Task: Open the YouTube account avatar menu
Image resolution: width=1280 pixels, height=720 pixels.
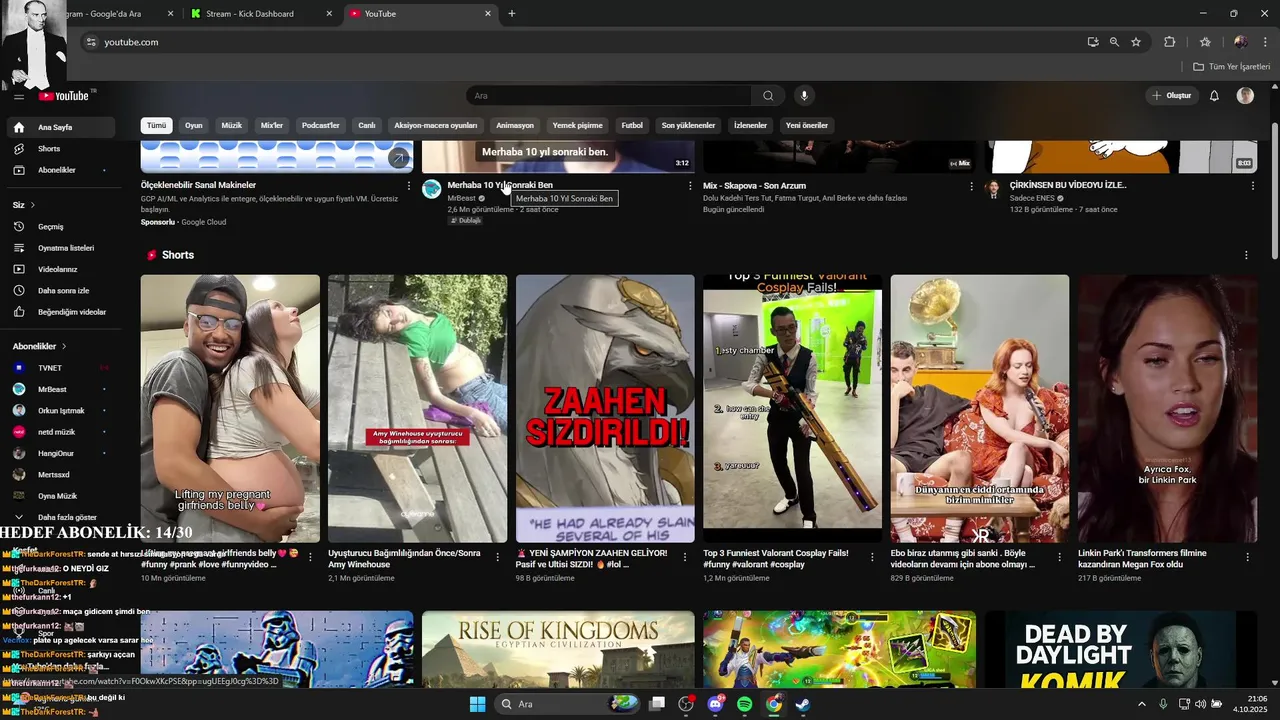Action: click(1245, 96)
